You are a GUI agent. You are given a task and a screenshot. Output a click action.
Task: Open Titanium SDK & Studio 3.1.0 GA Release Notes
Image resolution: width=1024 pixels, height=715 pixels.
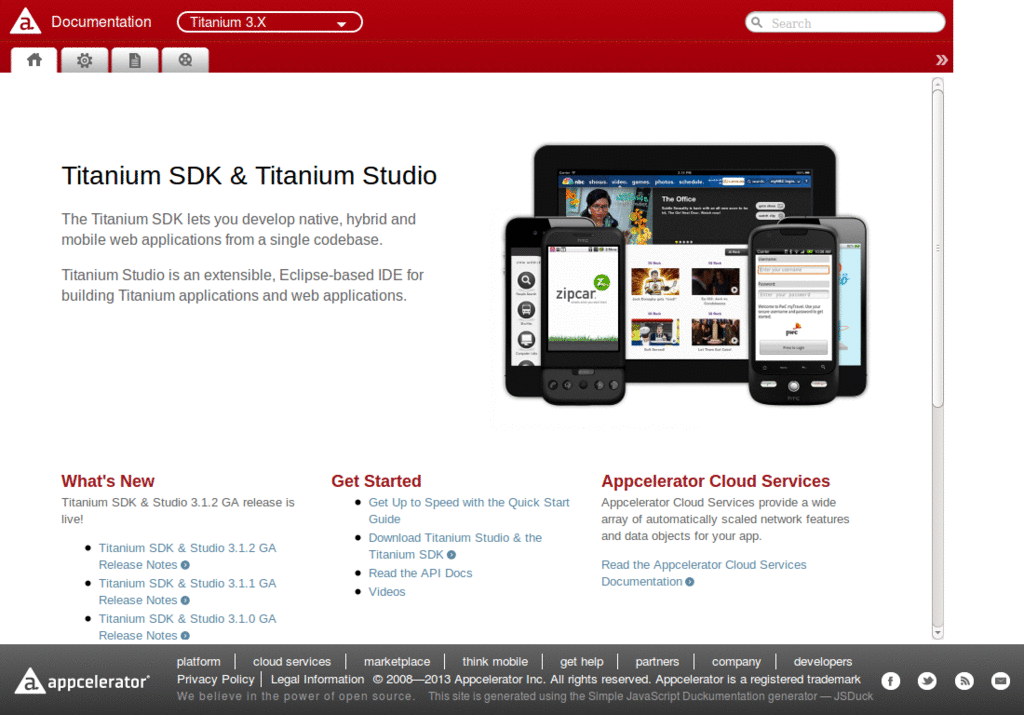[x=187, y=627]
